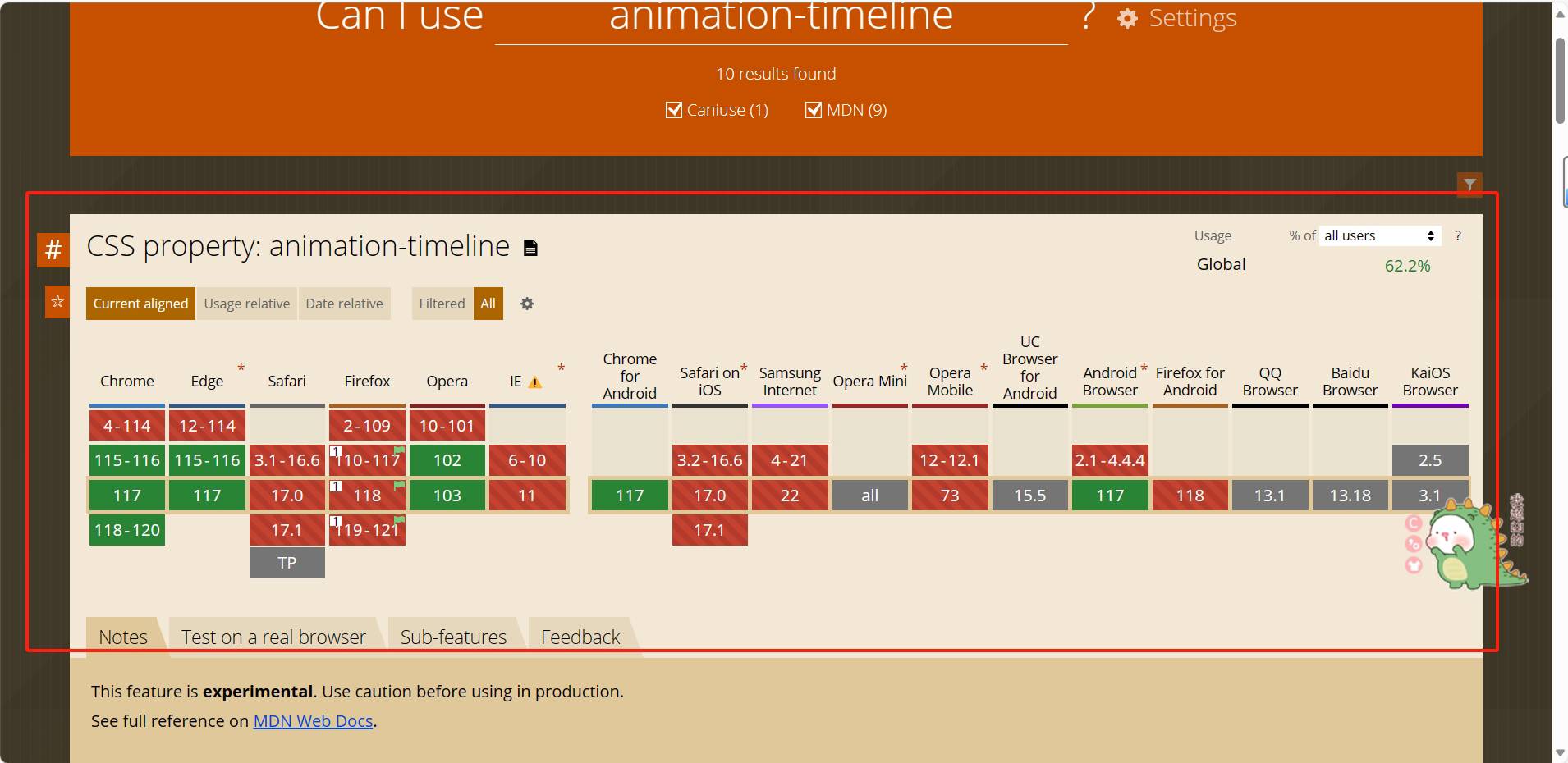Click the Safari on iOS header
The image size is (1568, 763).
710,381
